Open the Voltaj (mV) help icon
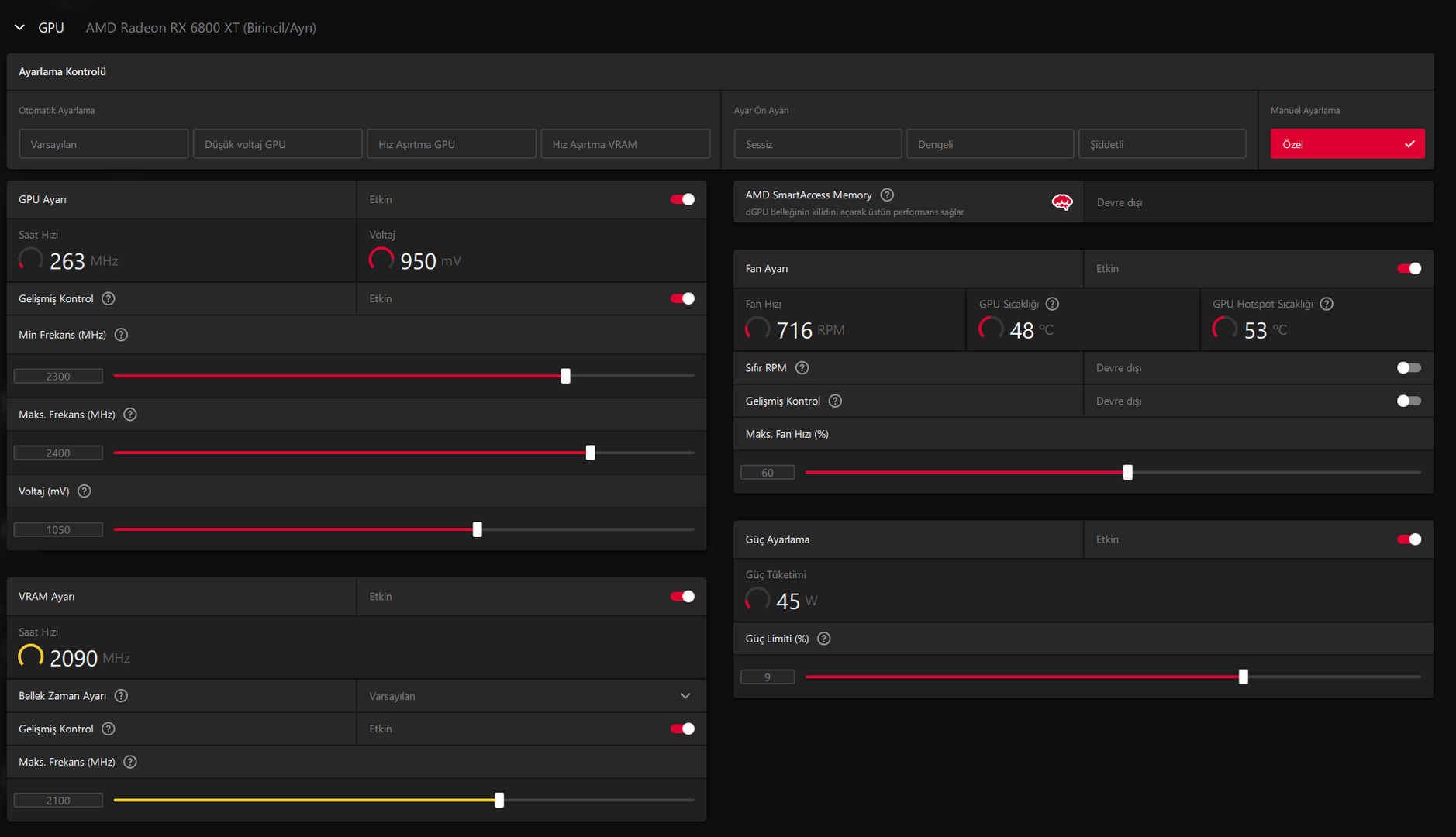Image resolution: width=1456 pixels, height=837 pixels. click(85, 491)
